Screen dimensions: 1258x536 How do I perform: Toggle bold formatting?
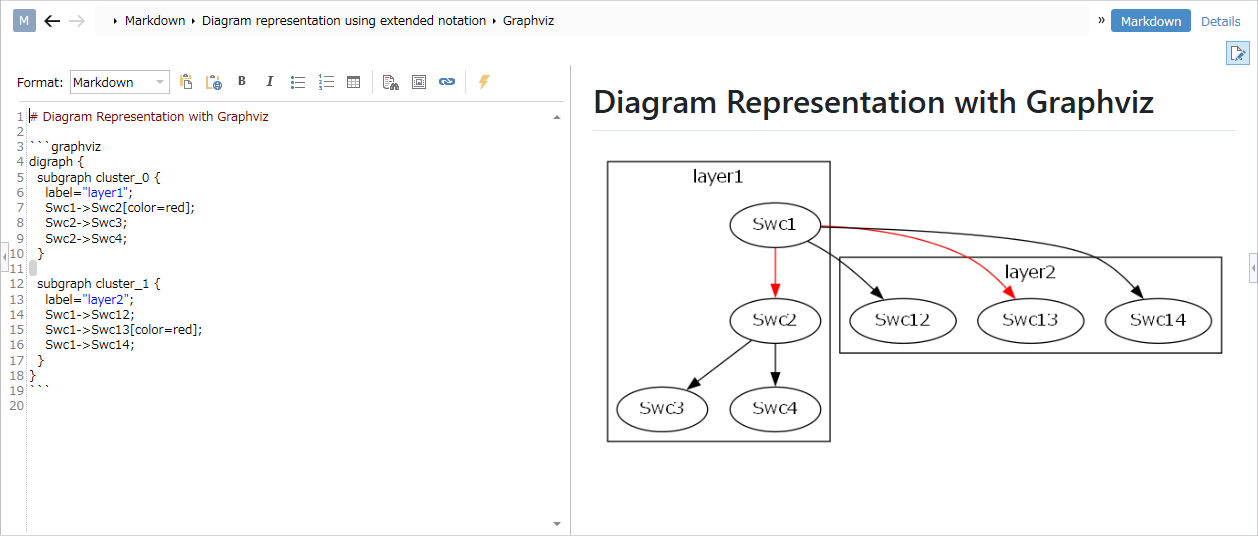click(241, 82)
